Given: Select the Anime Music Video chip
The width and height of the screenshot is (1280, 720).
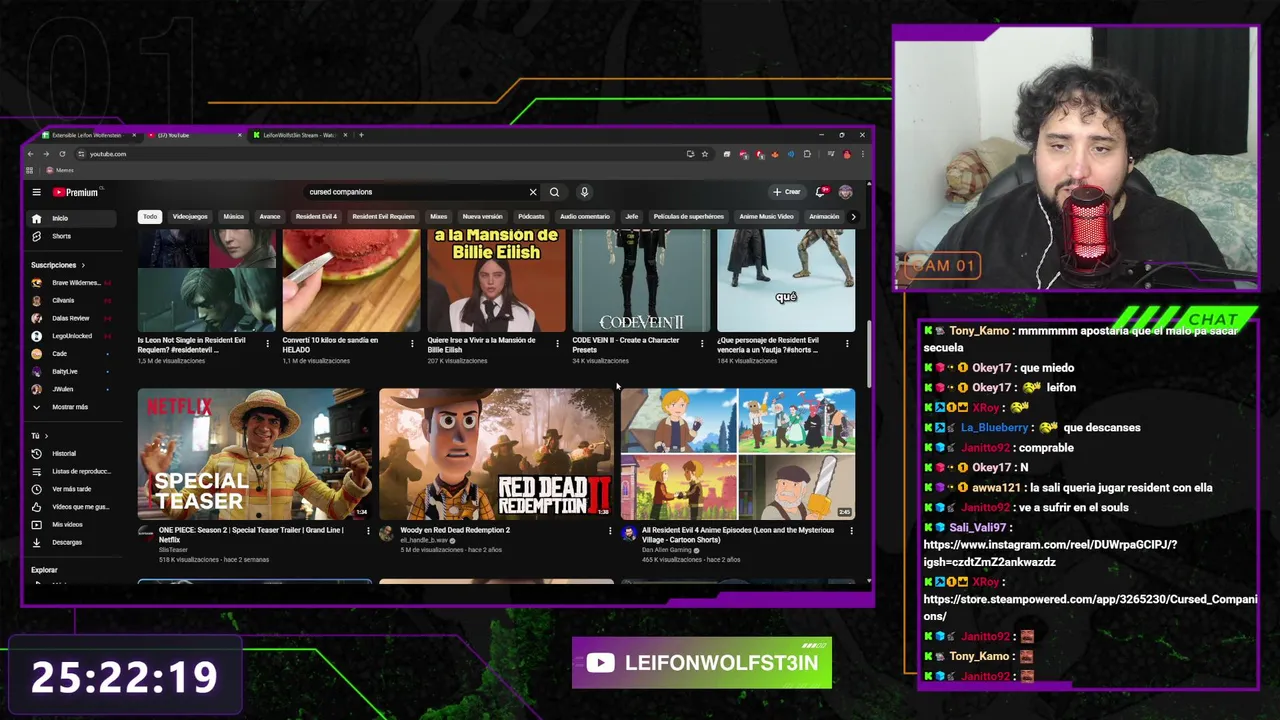Looking at the screenshot, I should (766, 216).
